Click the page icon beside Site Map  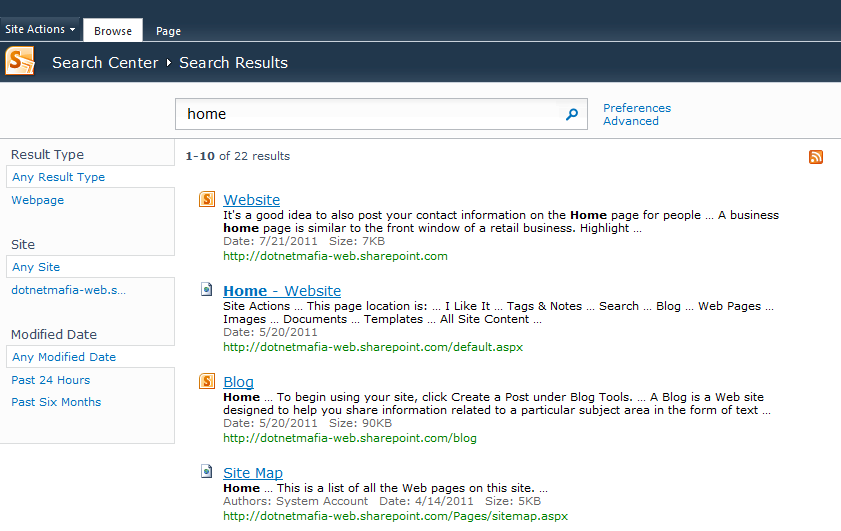pos(206,471)
